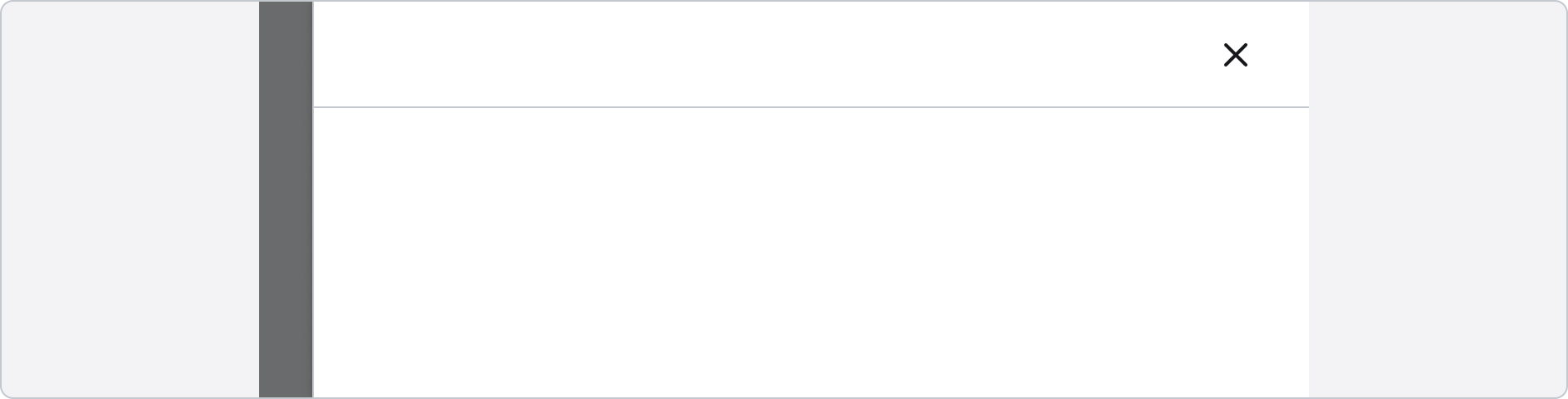Click the blank panel header area

pos(747,55)
